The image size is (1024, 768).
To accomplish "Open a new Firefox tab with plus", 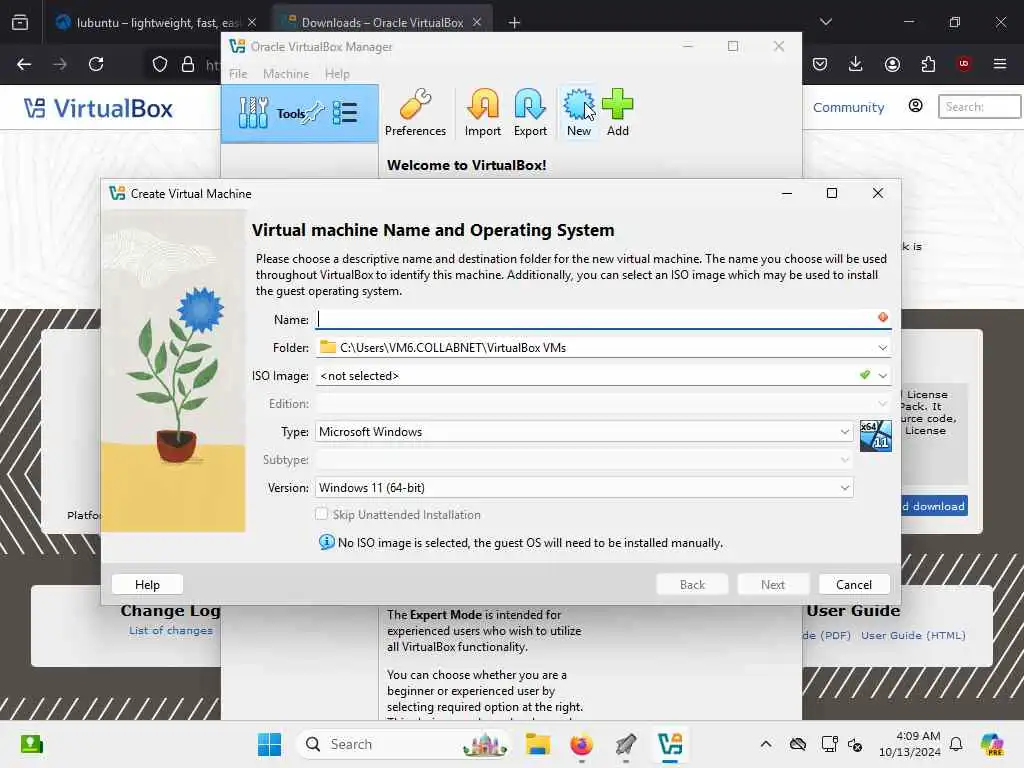I will point(515,22).
